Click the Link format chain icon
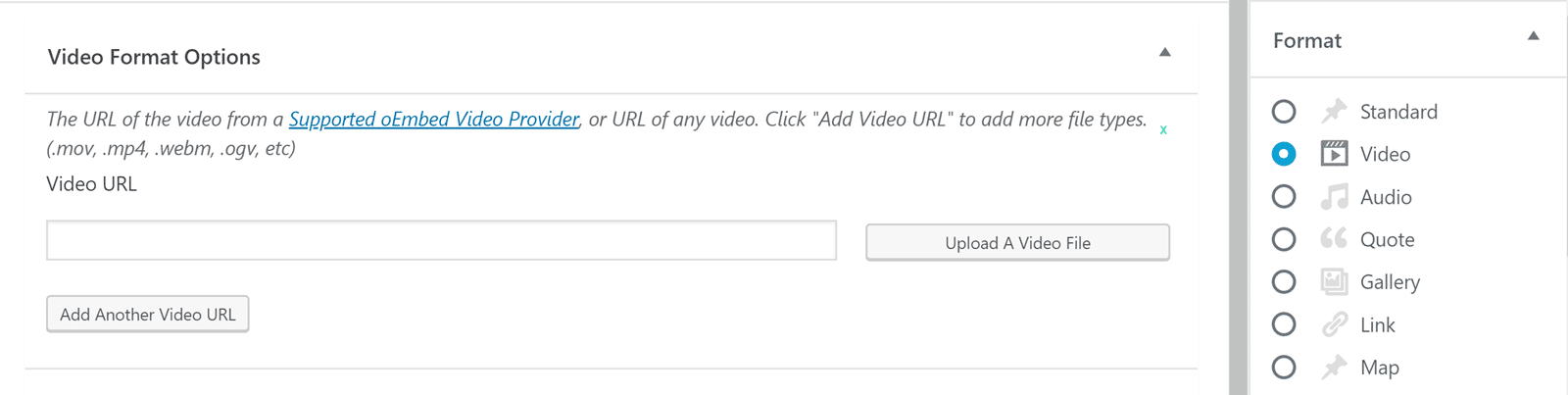This screenshot has height=395, width=1568. tap(1334, 324)
